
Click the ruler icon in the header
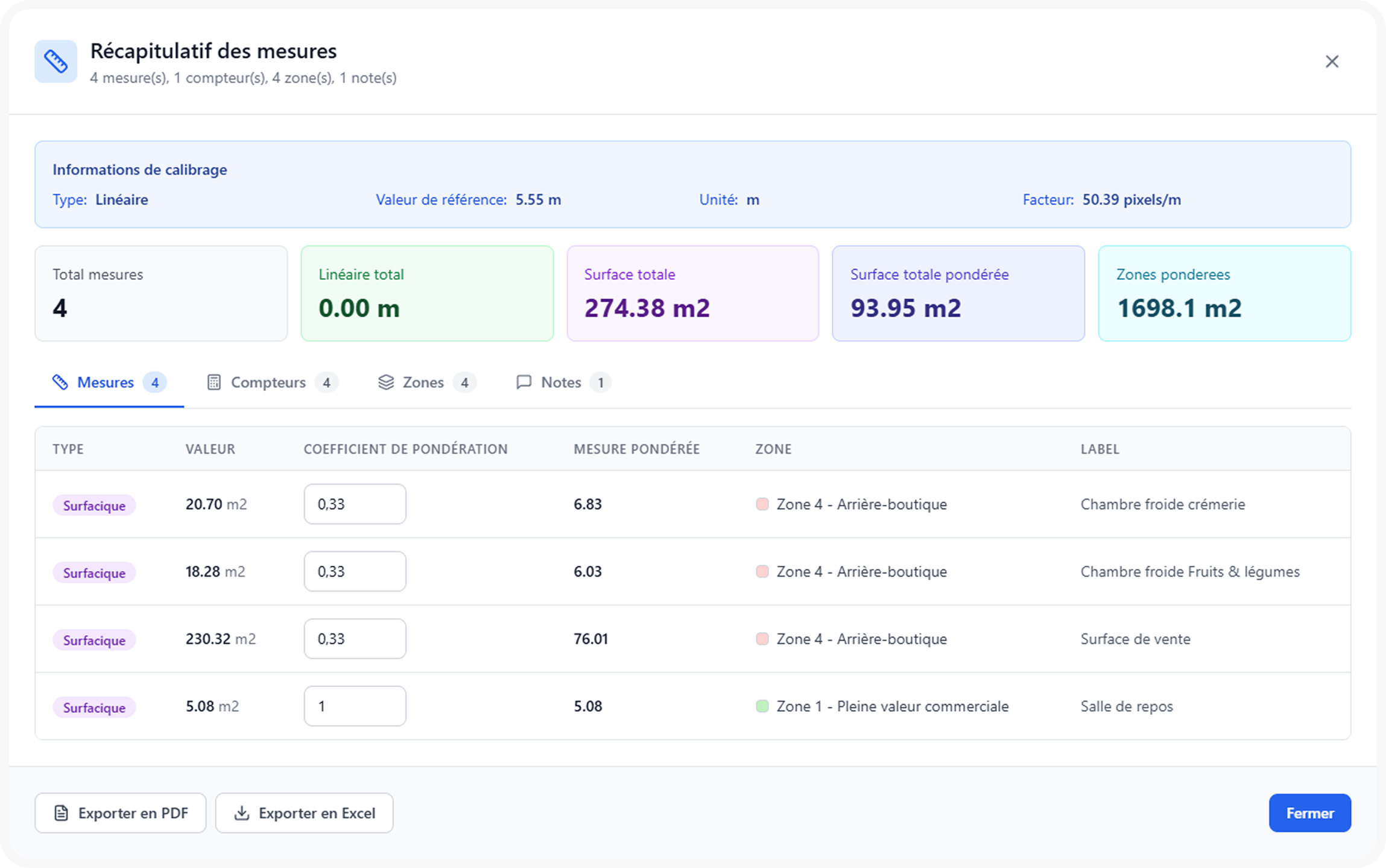55,62
